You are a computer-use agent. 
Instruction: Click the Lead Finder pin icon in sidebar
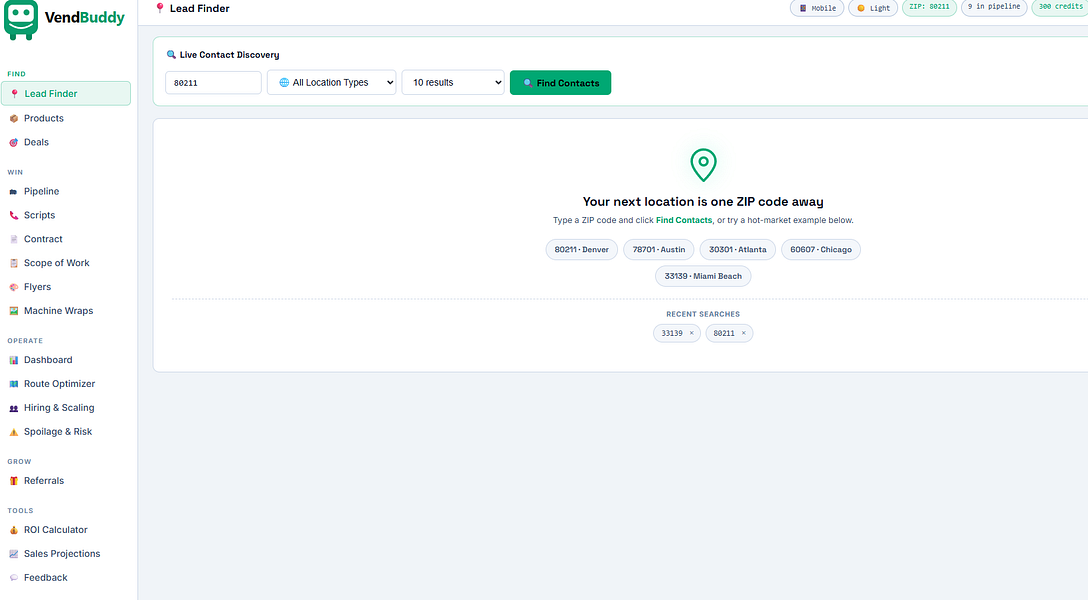pos(14,94)
